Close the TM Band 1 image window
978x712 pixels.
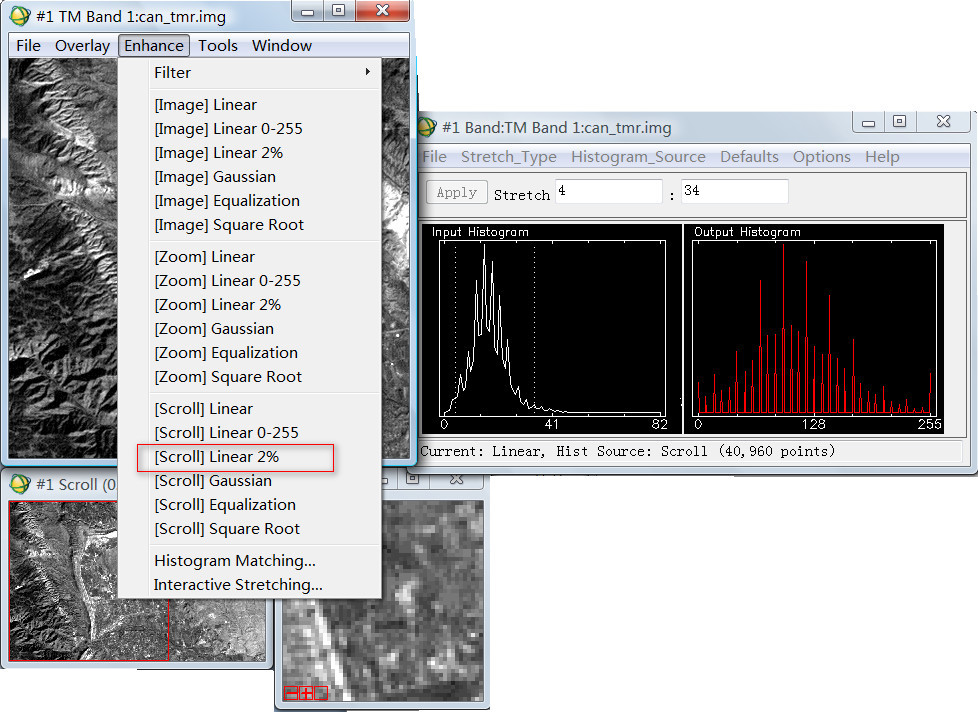382,11
